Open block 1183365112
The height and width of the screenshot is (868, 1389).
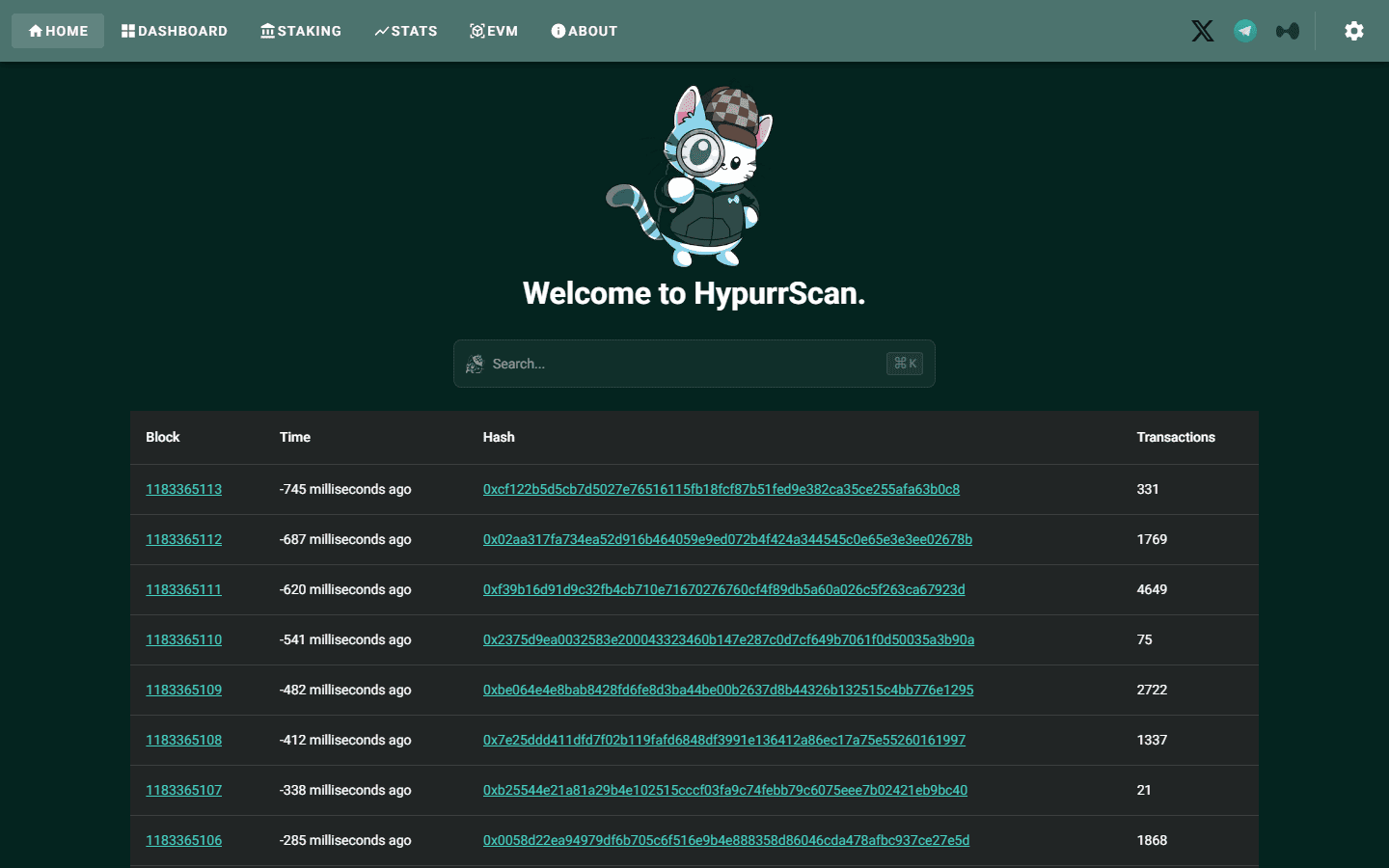point(183,539)
